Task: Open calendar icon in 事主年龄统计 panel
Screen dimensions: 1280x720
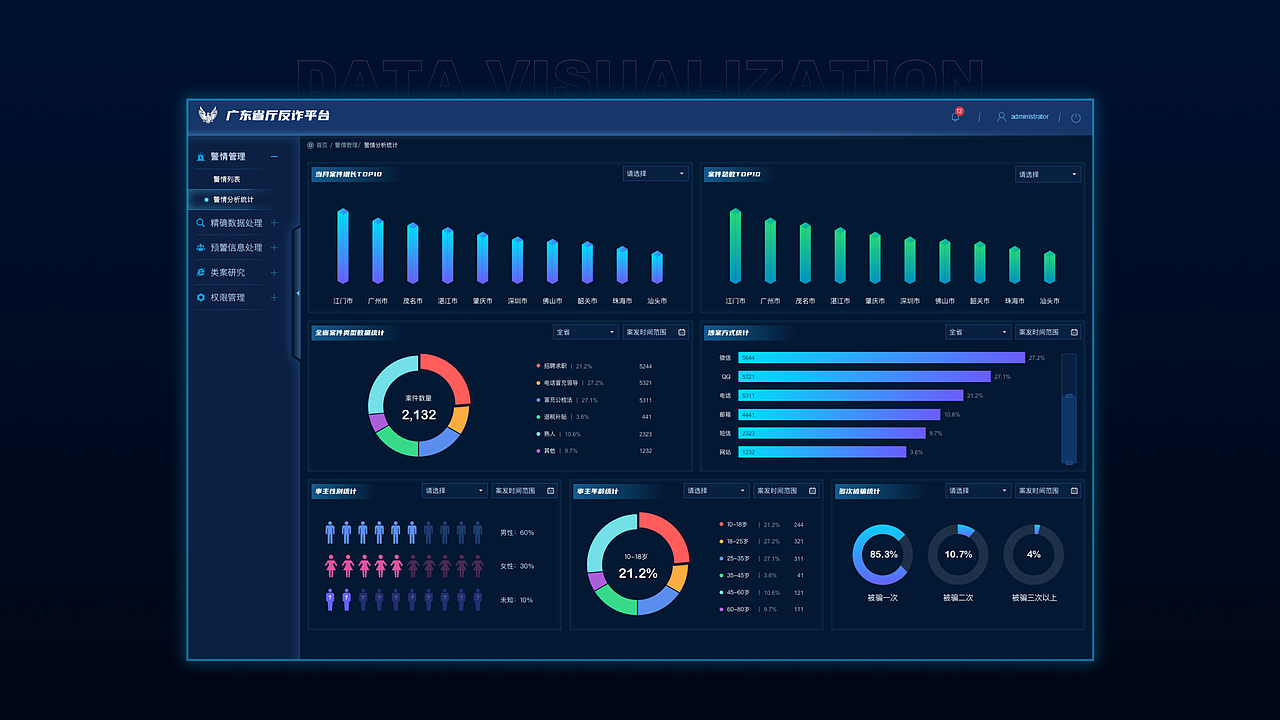Action: 814,491
